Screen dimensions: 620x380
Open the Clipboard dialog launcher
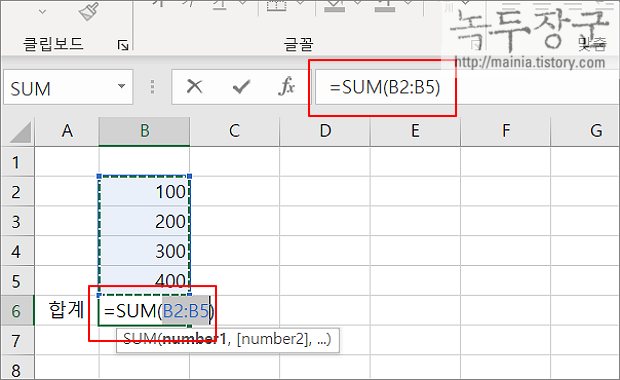coord(123,45)
